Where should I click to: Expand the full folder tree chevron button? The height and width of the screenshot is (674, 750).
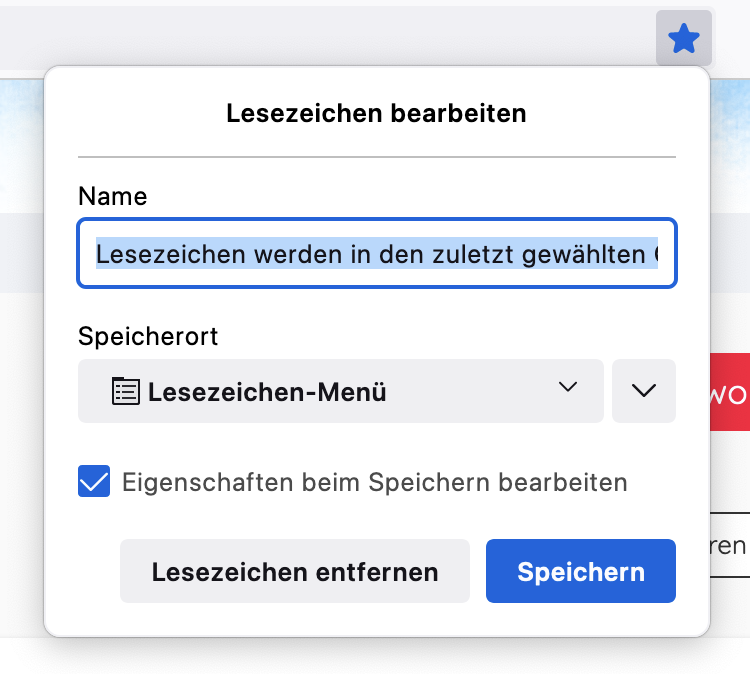644,391
